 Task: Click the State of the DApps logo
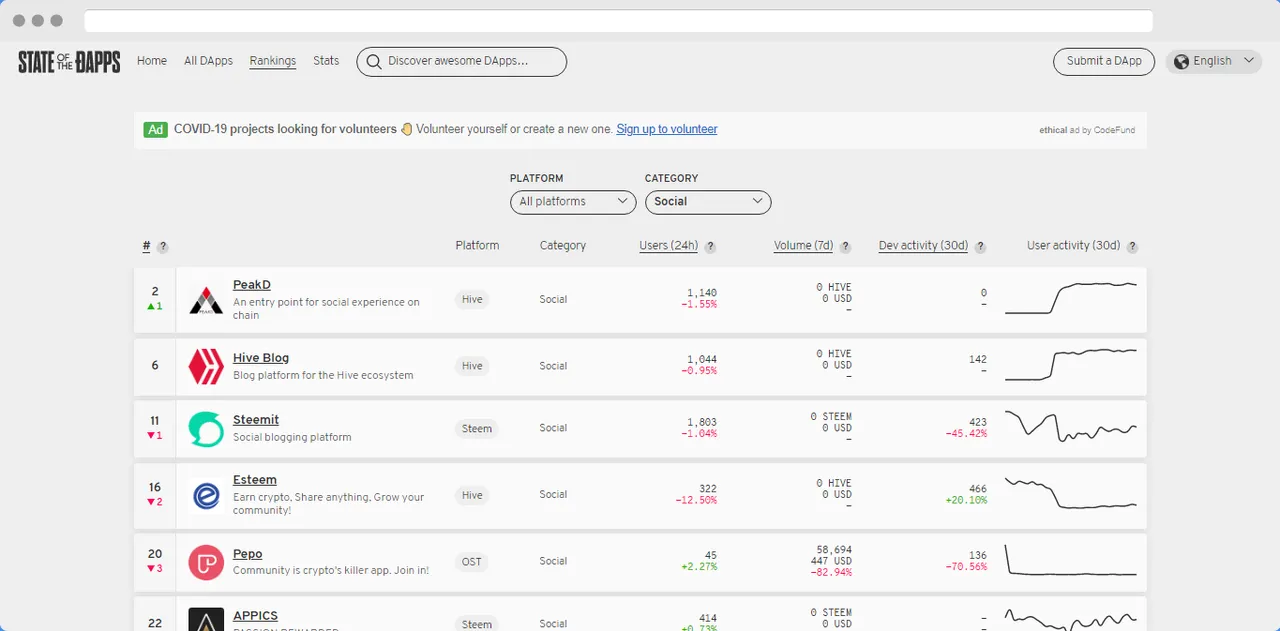pos(69,62)
